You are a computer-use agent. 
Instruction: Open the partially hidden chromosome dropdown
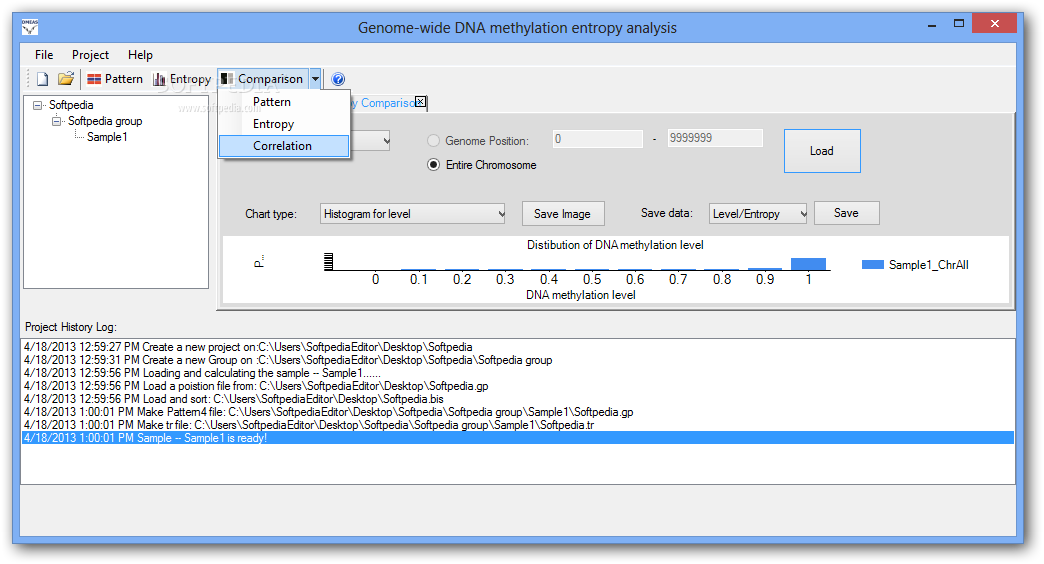pos(386,141)
